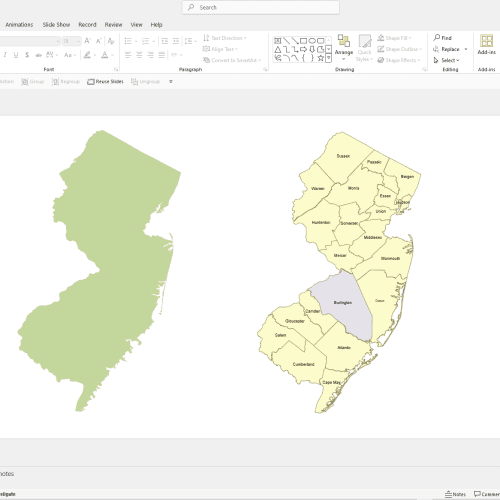Click Reuse Slides in quick access toolbar
Viewport: 500px width, 500px height.
[x=105, y=81]
